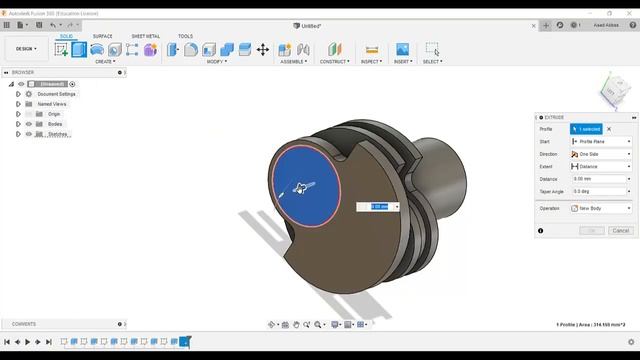Expand the Bodies folder
The width and height of the screenshot is (640, 360).
click(18, 124)
